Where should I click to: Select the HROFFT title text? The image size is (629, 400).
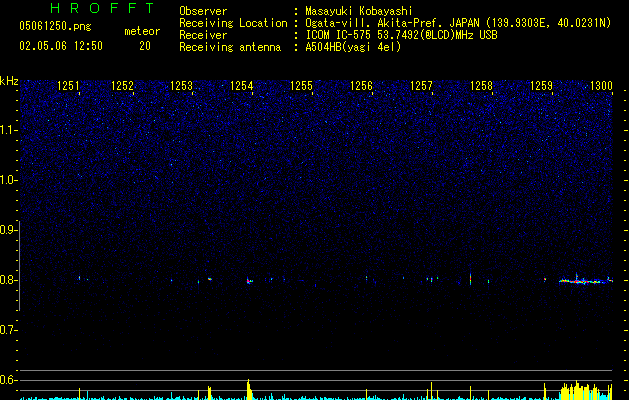click(x=102, y=8)
